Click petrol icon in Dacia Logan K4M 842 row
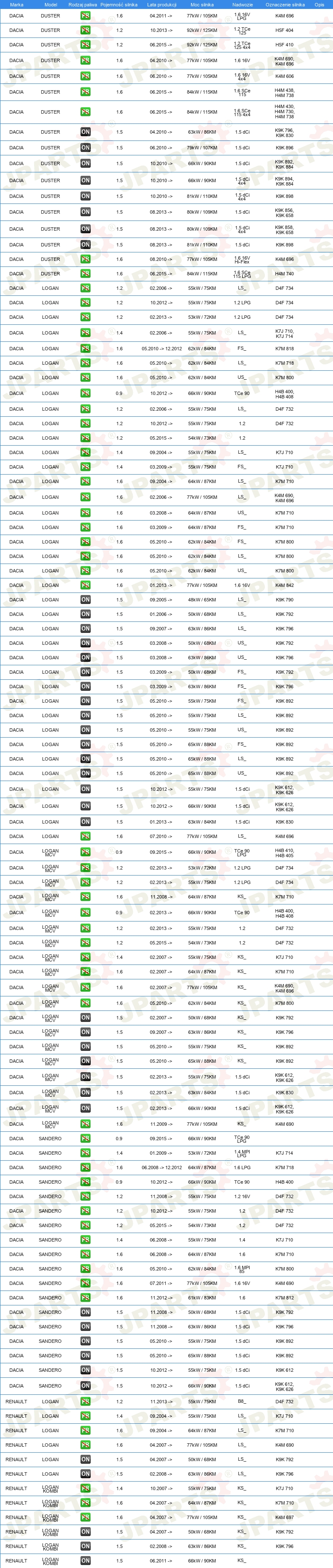 tap(85, 585)
